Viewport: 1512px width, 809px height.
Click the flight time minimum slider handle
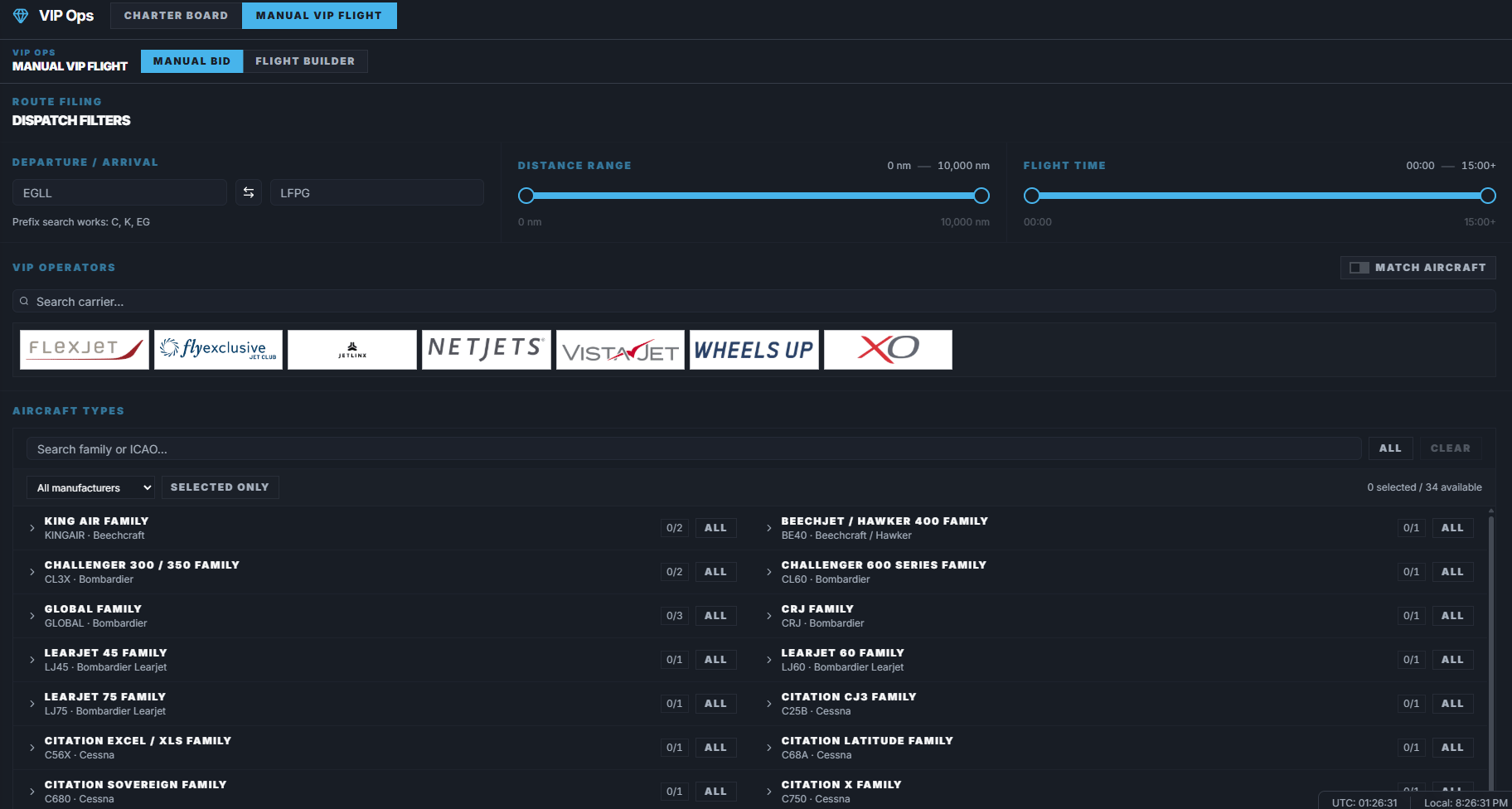[1032, 196]
